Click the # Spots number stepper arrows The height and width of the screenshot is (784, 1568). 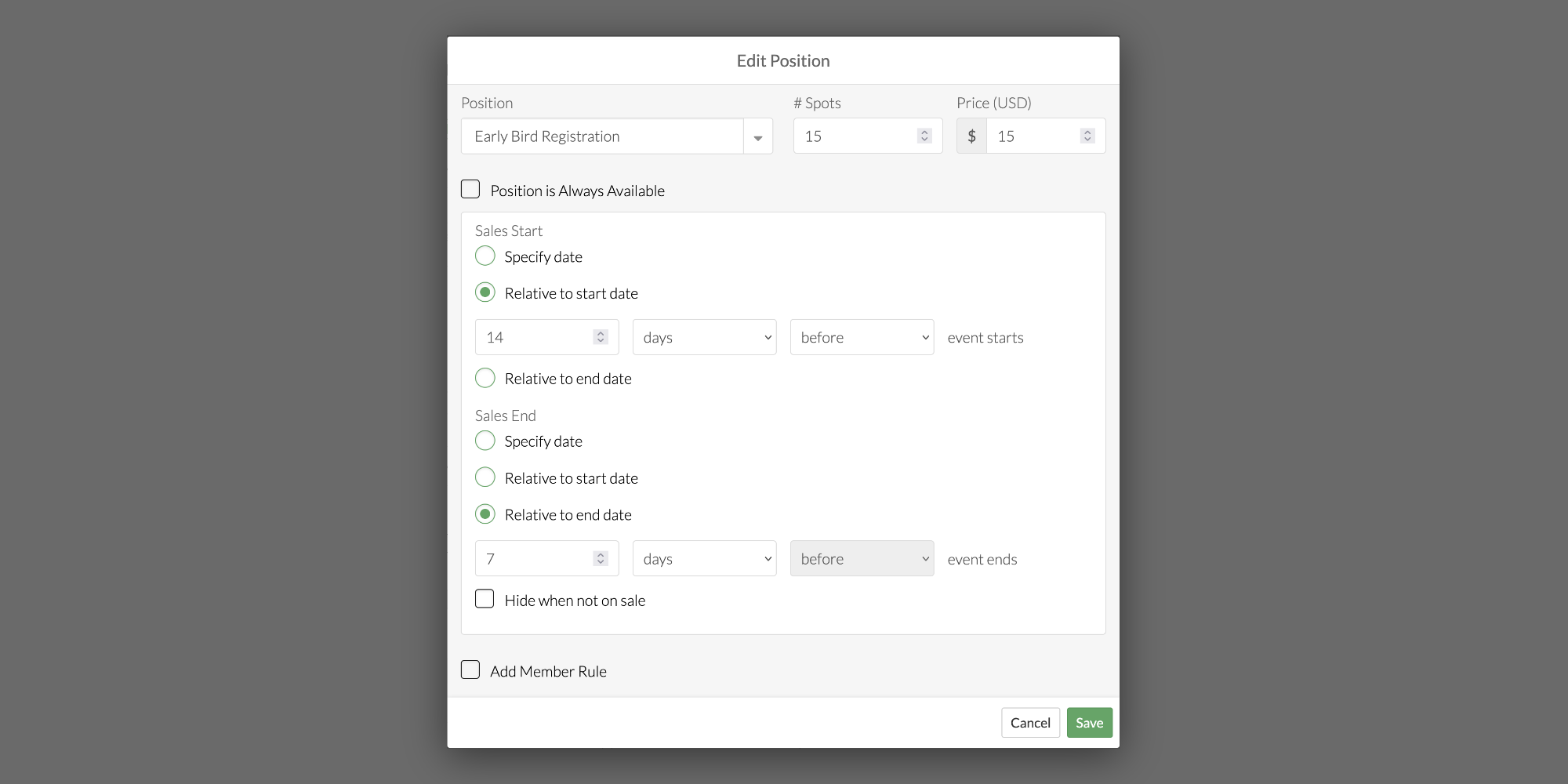click(924, 136)
